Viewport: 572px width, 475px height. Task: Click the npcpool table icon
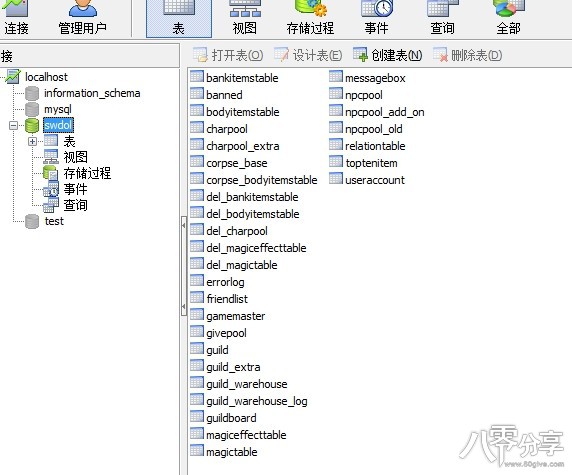pyautogui.click(x=336, y=94)
